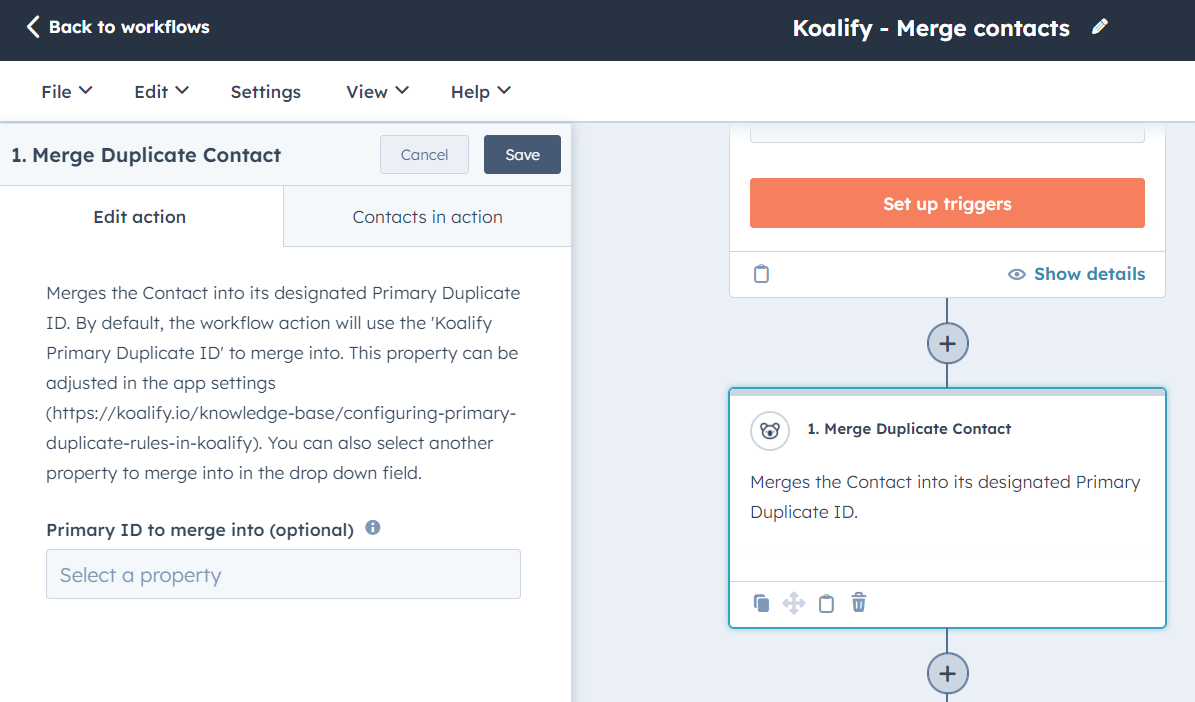Delete the Merge Duplicate Contact action via trash icon
Screen dimensions: 1195x702
858,602
